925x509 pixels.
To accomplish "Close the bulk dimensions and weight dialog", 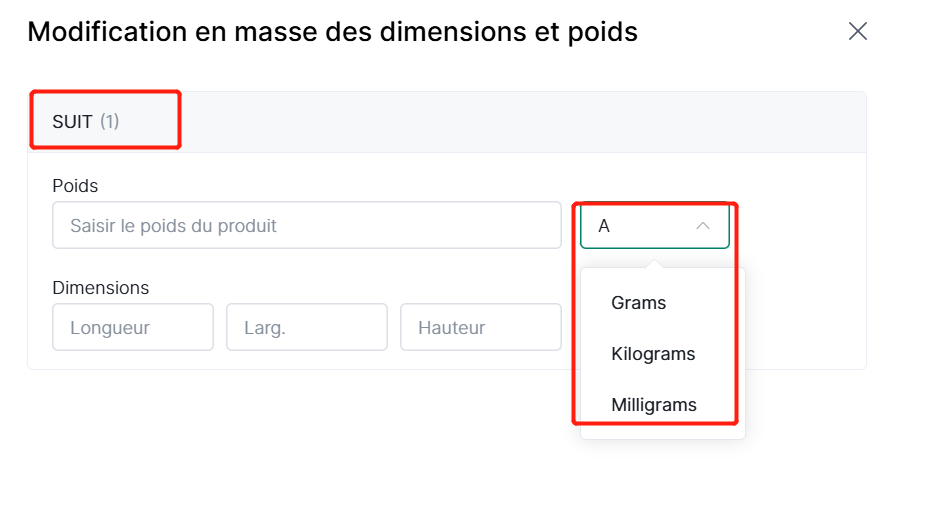I will [x=857, y=31].
